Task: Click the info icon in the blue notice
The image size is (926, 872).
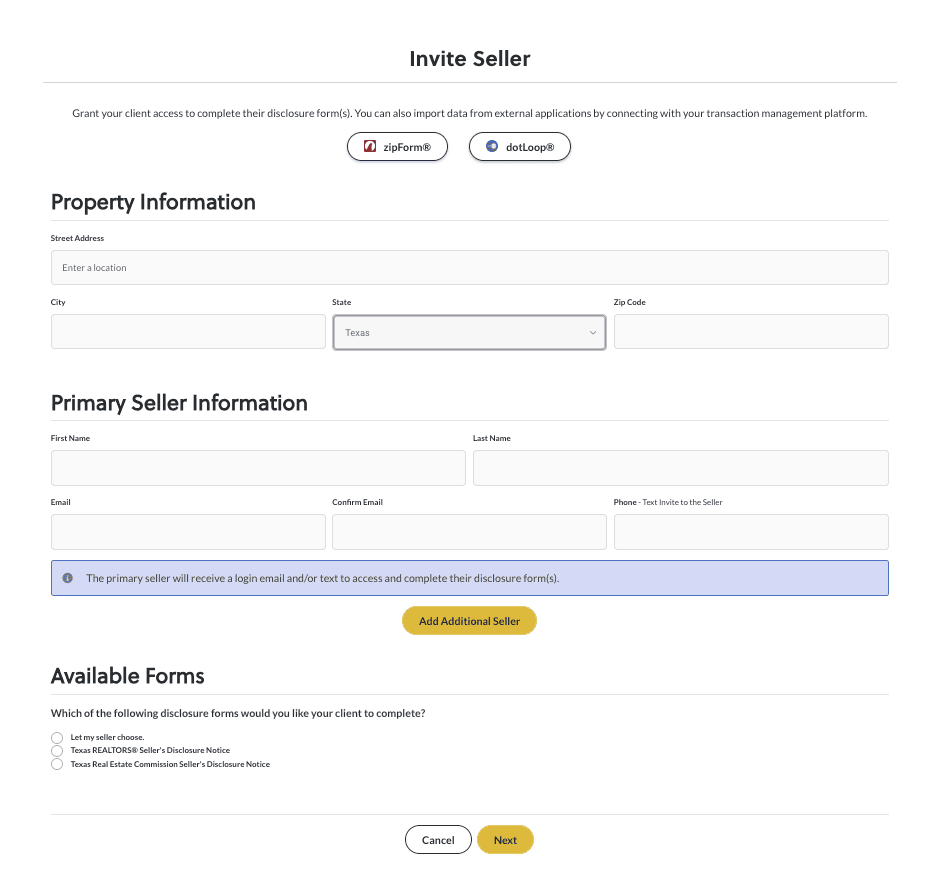Action: coord(68,578)
